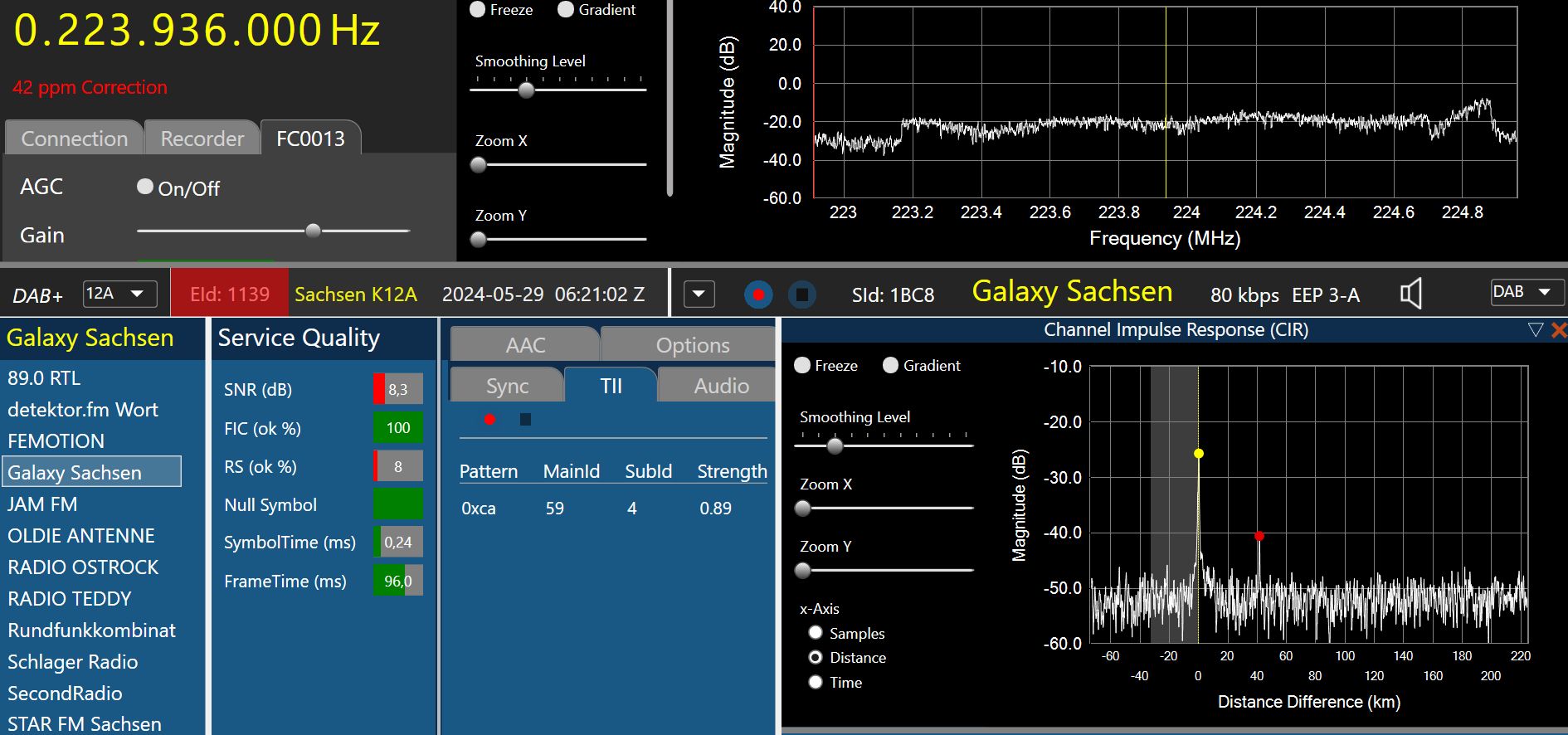The image size is (1568, 735).
Task: Click the yellow peak marker in CIR plot
Action: point(1198,454)
